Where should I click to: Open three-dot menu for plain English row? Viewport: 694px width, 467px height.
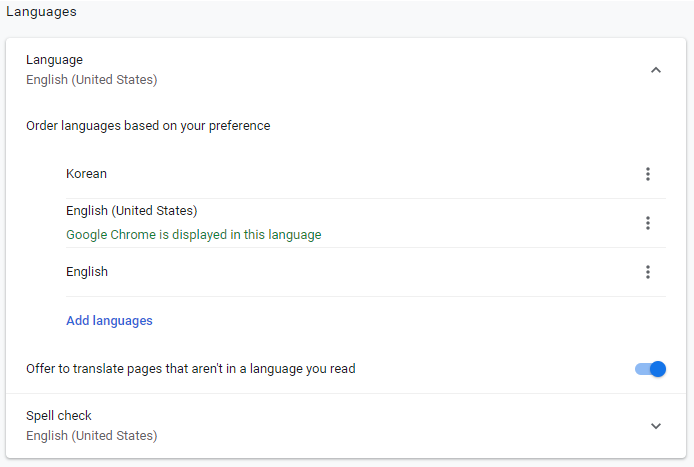tap(648, 272)
